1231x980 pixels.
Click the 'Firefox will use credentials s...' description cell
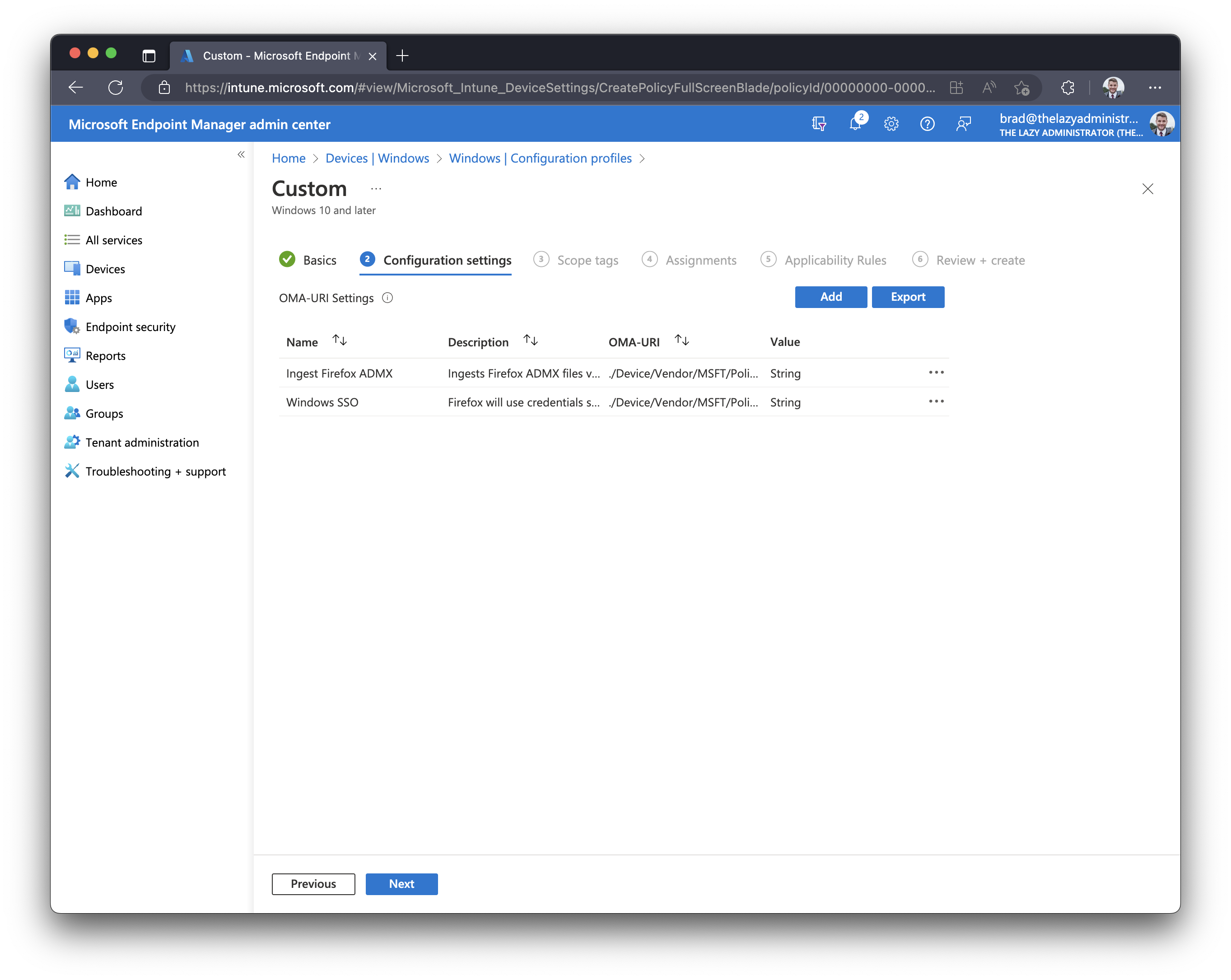[523, 403]
